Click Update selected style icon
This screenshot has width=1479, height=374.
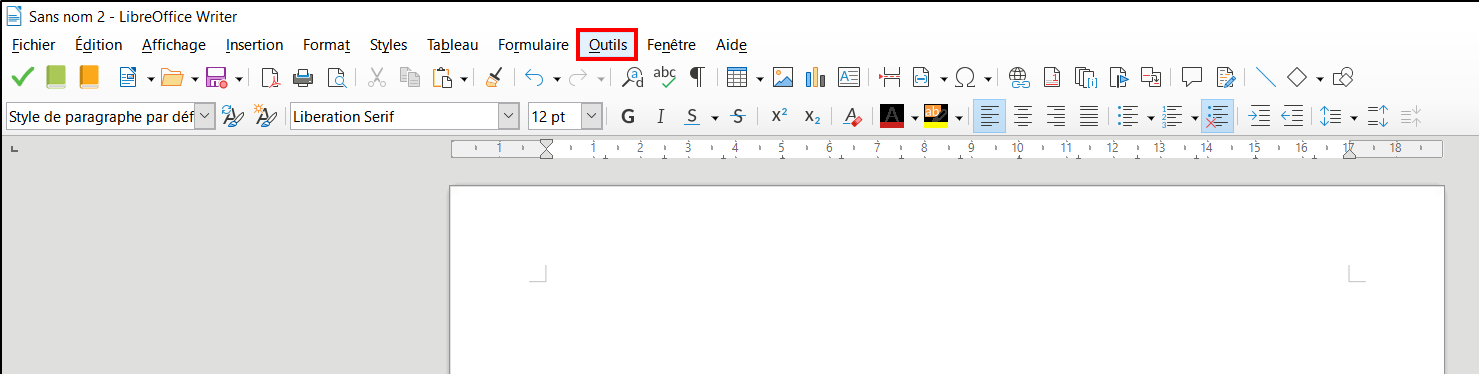pos(232,117)
